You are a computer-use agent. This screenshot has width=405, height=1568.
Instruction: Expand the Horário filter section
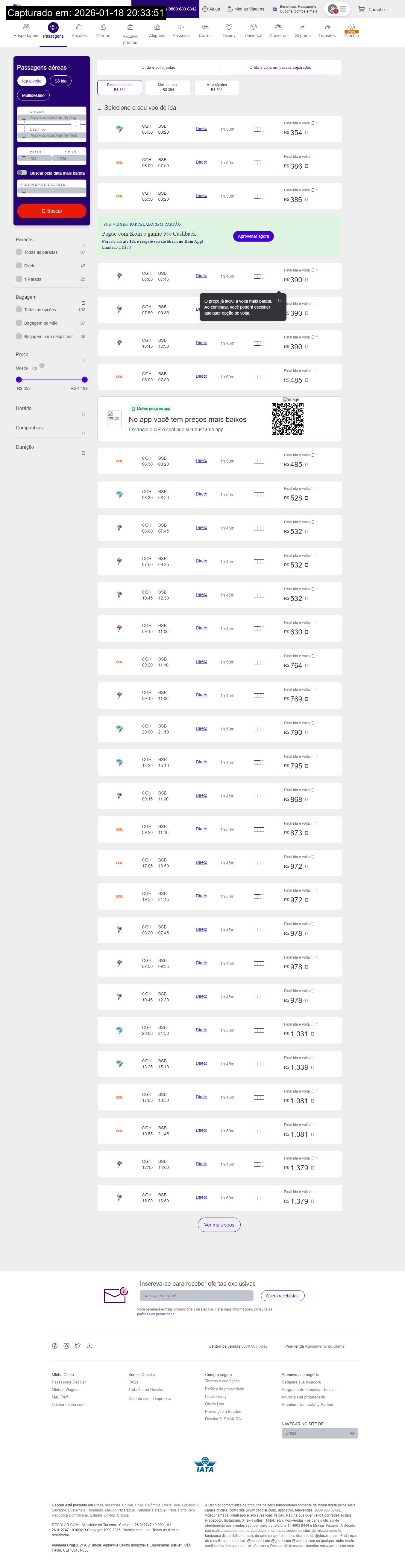(x=84, y=414)
